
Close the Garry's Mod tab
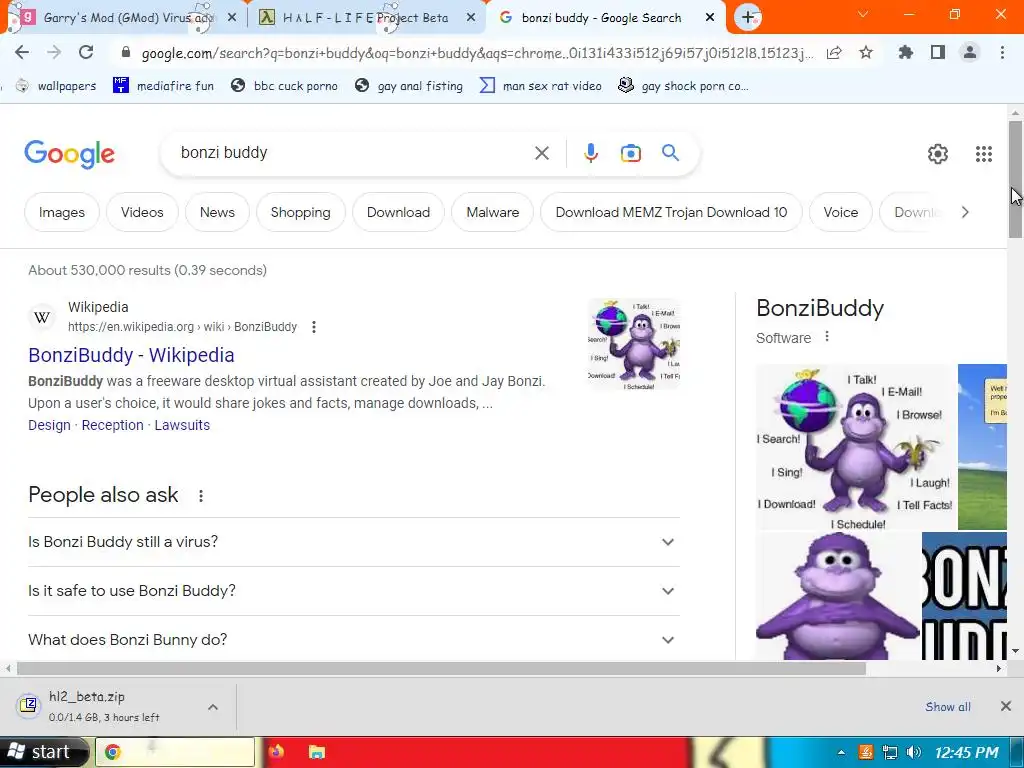tap(232, 18)
